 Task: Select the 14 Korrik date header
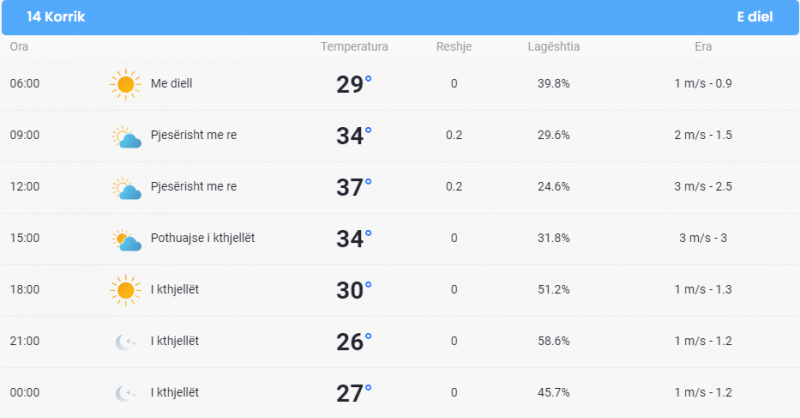pos(56,17)
